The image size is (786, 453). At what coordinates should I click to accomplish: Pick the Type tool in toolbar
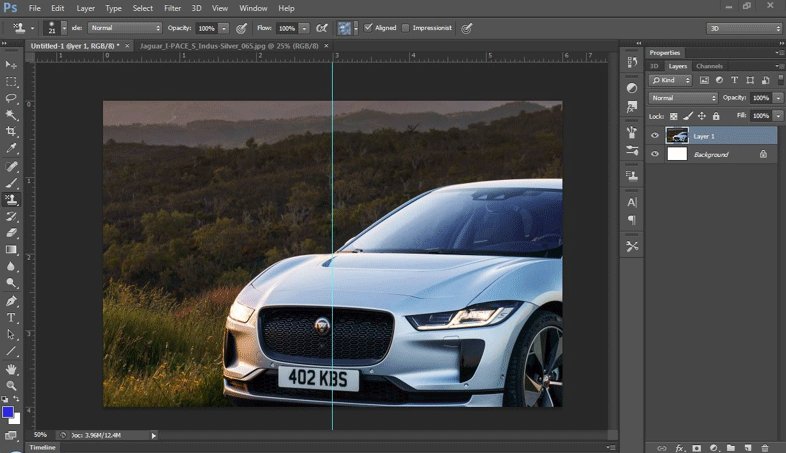(12, 317)
